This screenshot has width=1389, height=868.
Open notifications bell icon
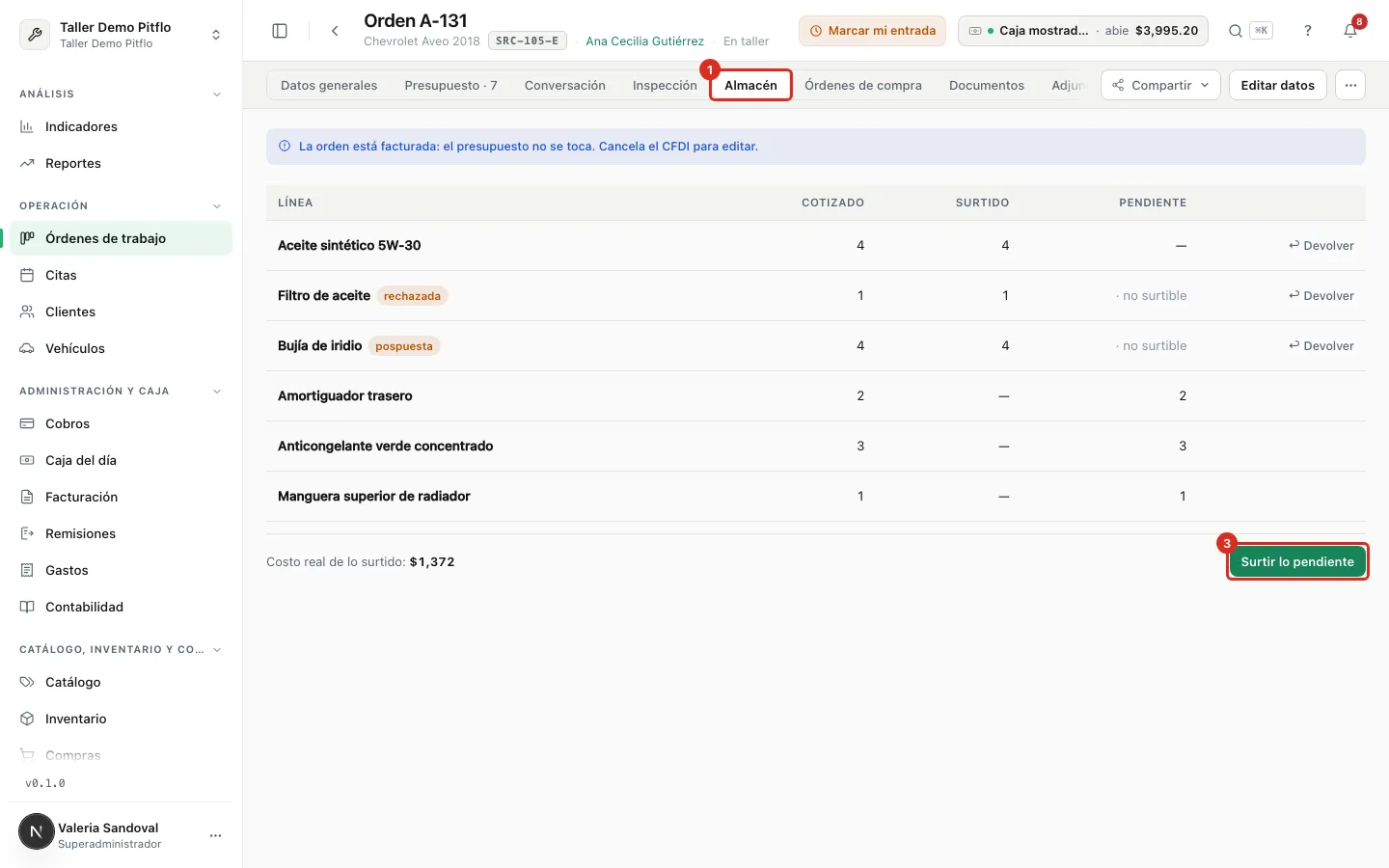1350,31
